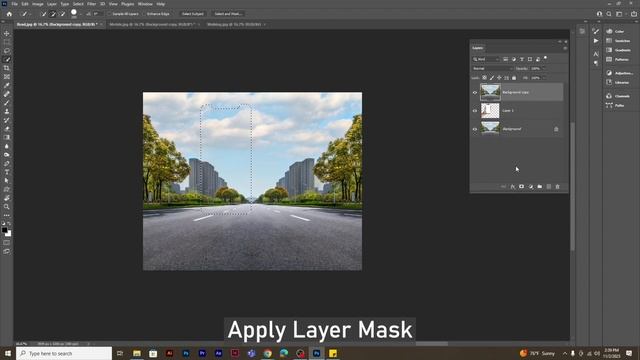640x360 pixels.
Task: Open the Filter menu
Action: pos(91,4)
